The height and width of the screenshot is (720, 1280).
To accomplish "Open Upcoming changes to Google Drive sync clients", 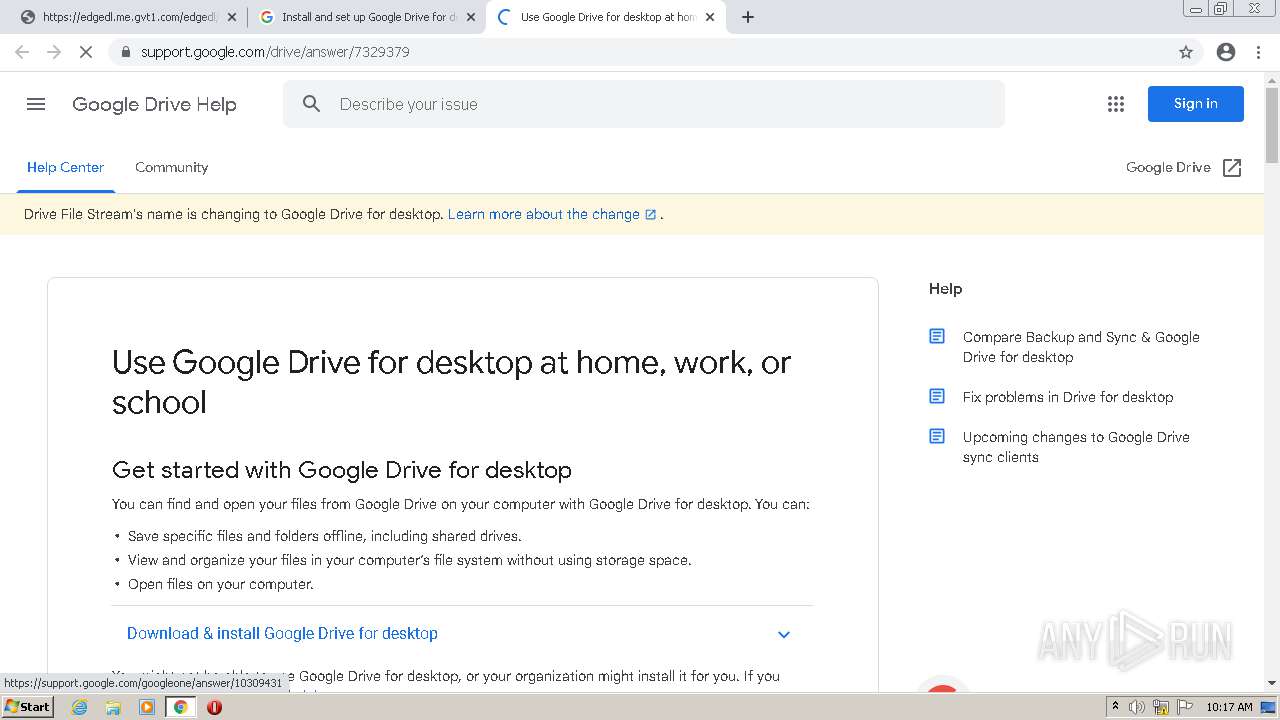I will [1076, 447].
